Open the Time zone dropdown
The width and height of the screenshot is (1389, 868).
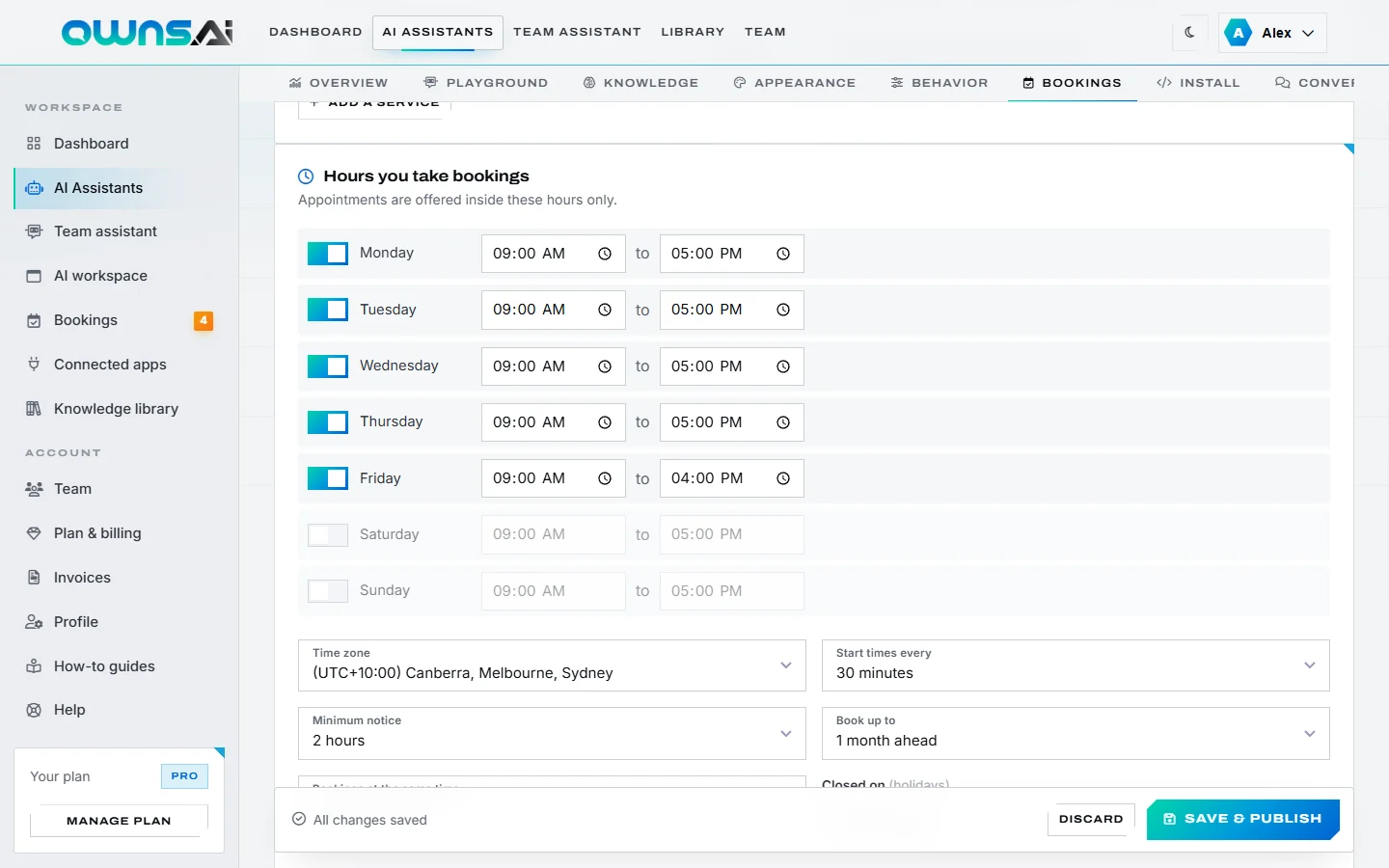552,665
